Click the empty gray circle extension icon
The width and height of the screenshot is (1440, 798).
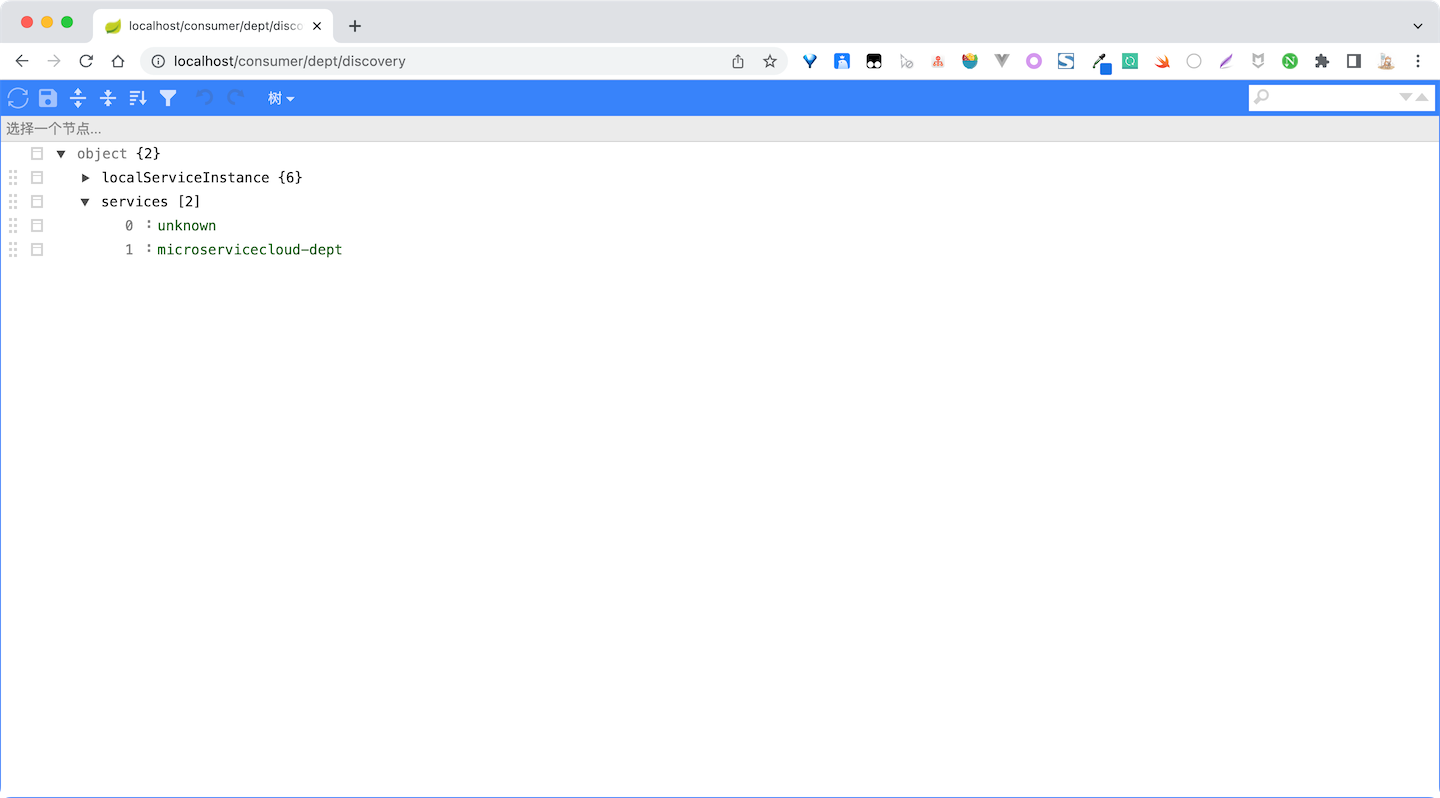pos(1194,61)
